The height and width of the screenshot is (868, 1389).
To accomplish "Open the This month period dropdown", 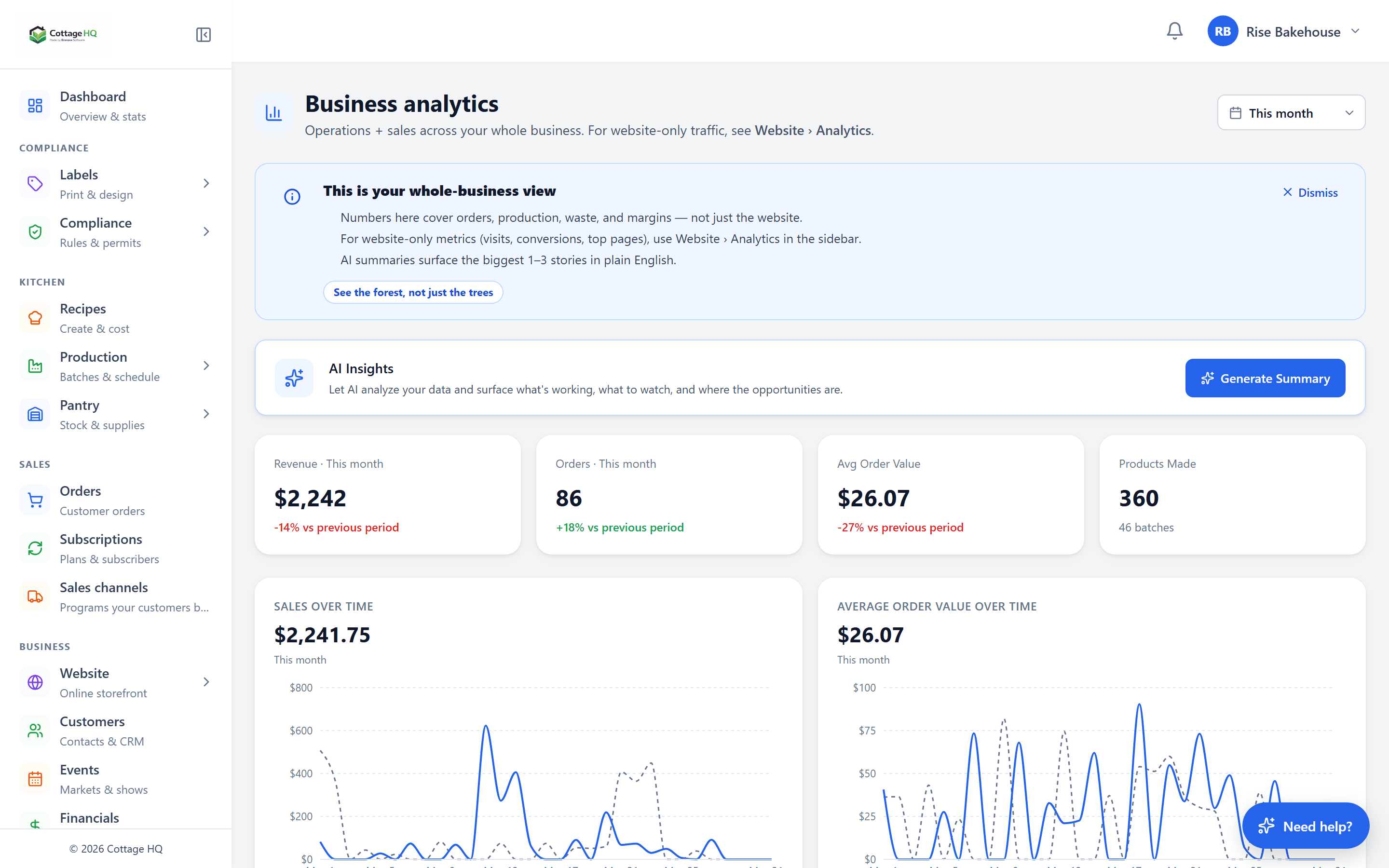I will coord(1291,112).
